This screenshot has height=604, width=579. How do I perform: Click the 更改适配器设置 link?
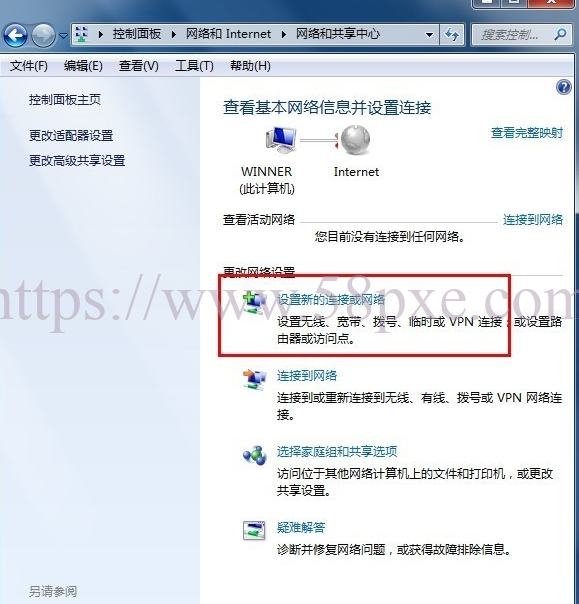[71, 136]
